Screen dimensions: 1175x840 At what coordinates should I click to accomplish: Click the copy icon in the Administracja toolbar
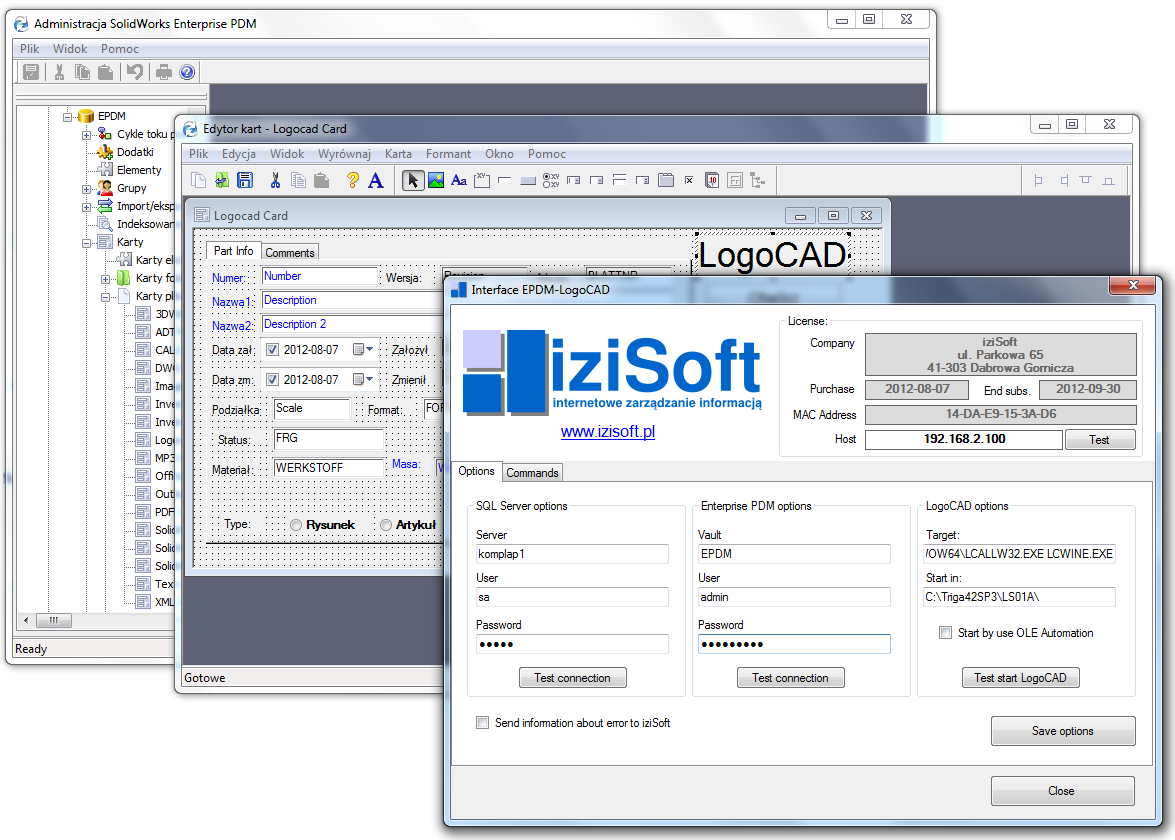tap(82, 72)
